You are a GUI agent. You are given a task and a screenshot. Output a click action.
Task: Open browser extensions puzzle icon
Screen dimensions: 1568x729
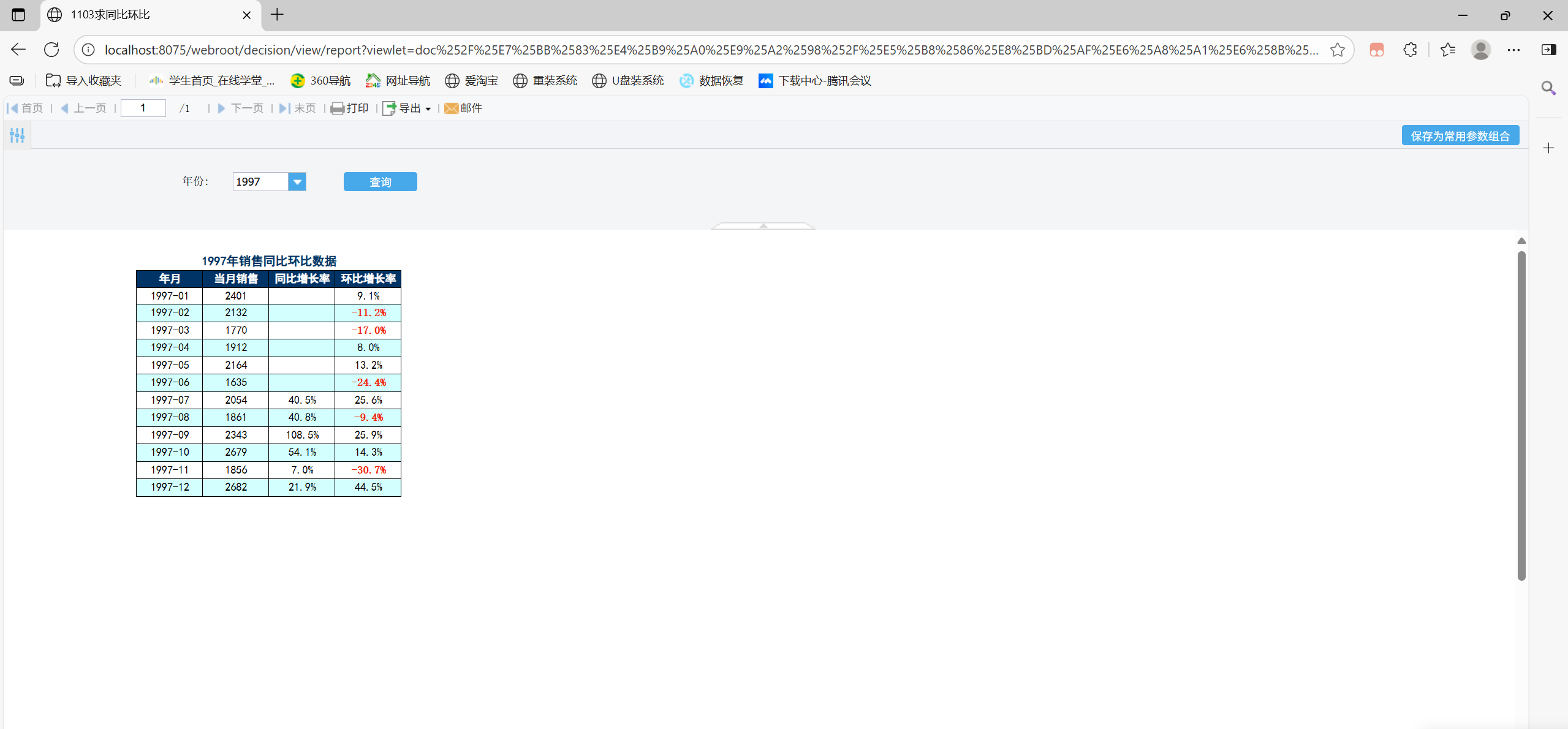click(1410, 50)
